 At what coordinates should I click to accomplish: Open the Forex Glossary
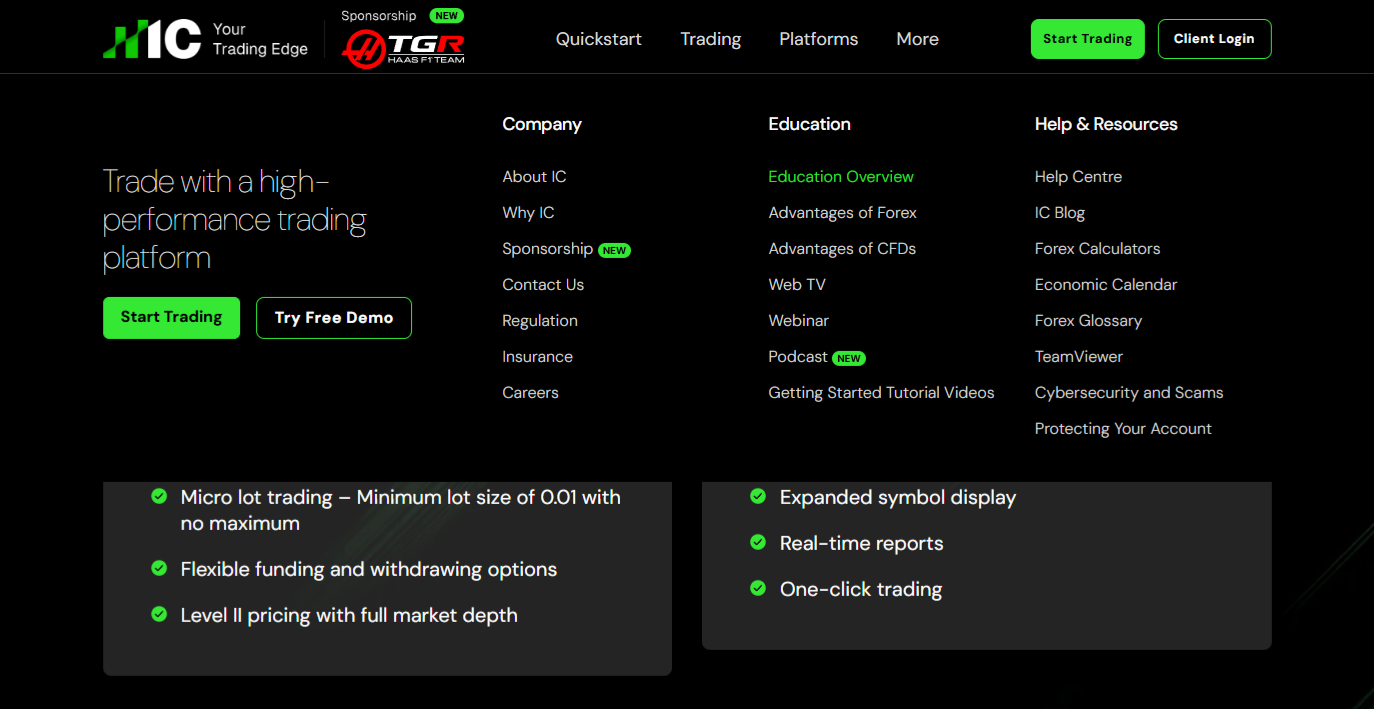pyautogui.click(x=1088, y=321)
